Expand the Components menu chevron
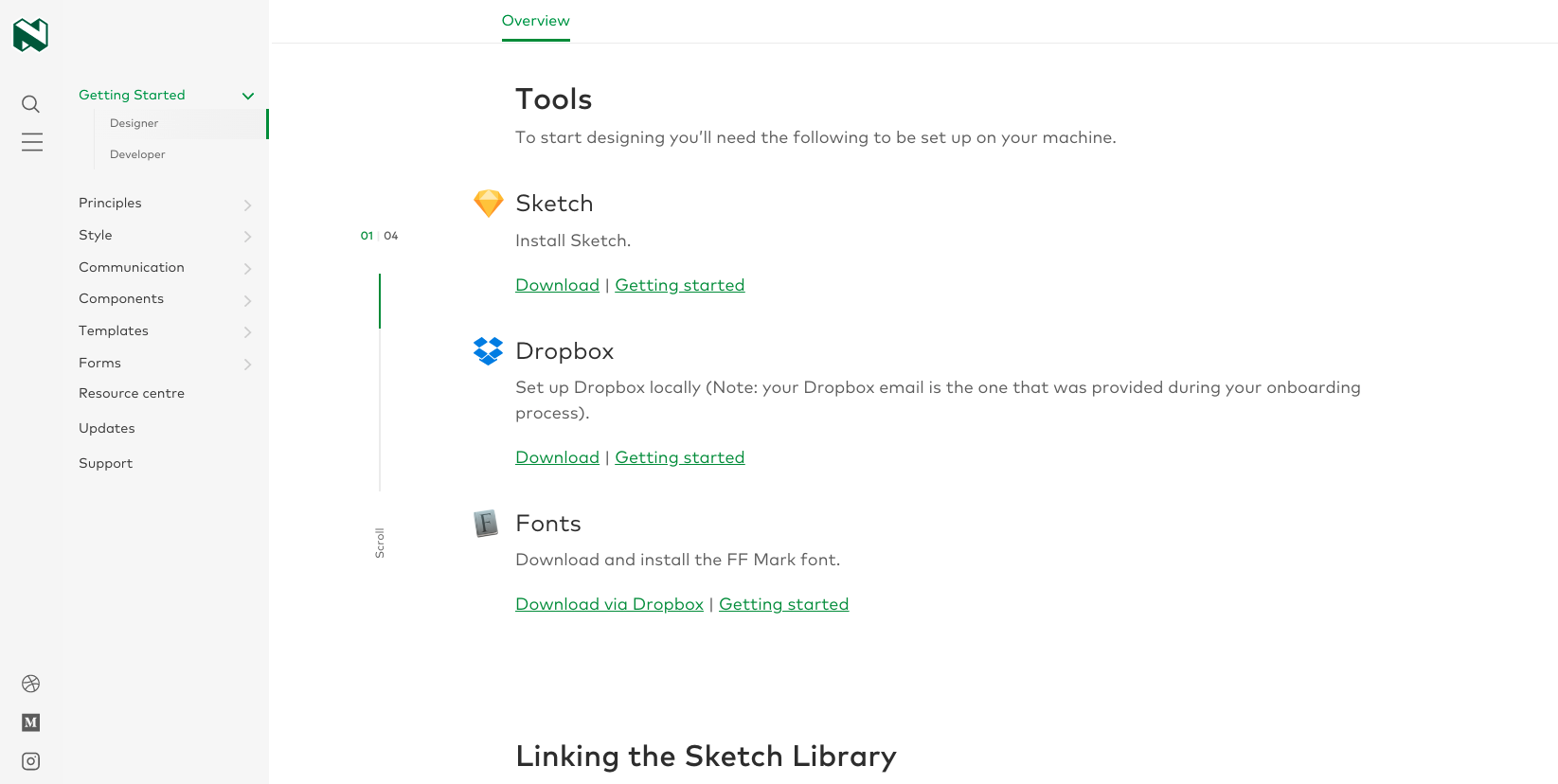Viewport: 1558px width, 784px height. pos(247,300)
